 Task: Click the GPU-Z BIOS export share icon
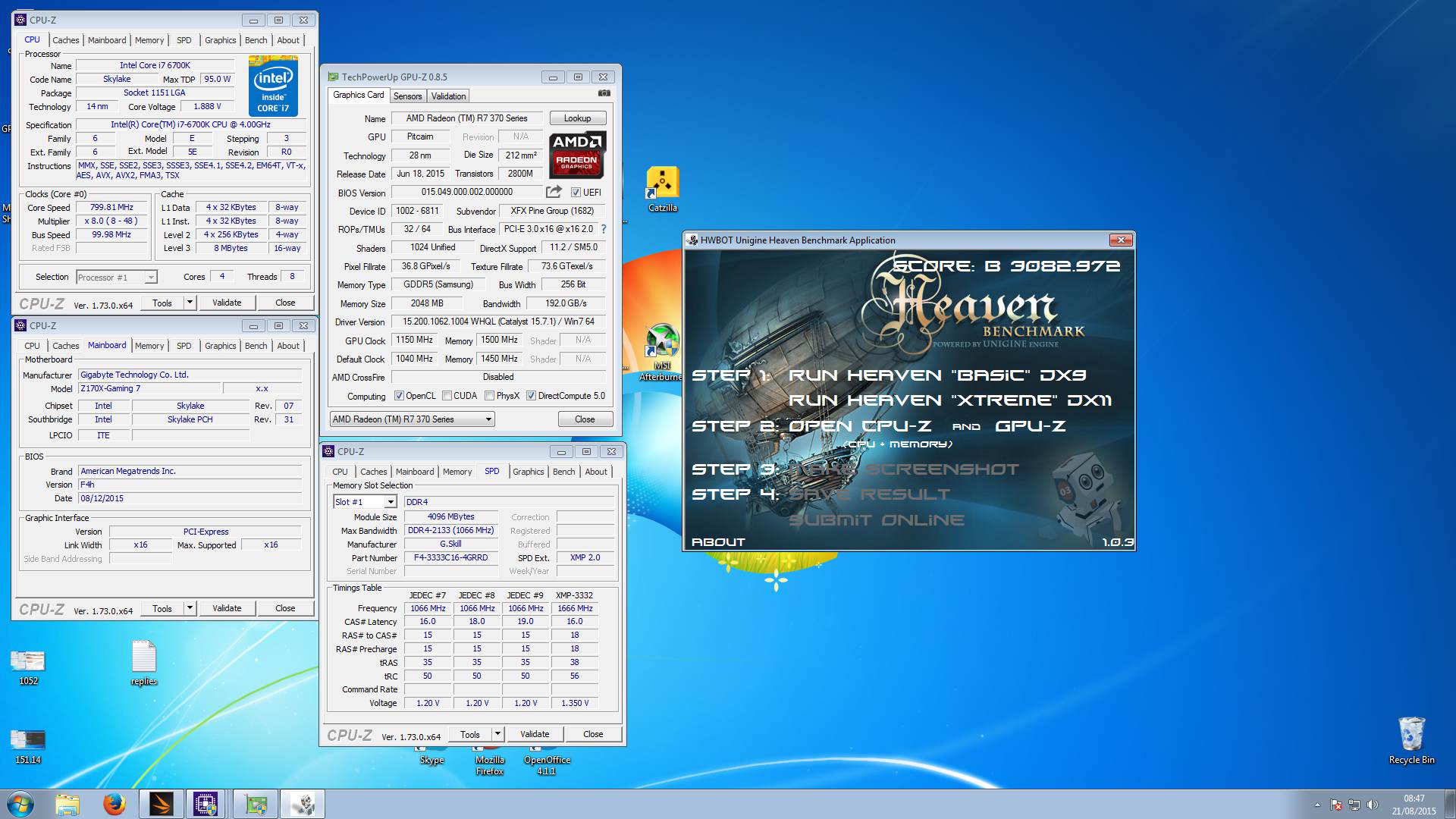click(x=554, y=192)
